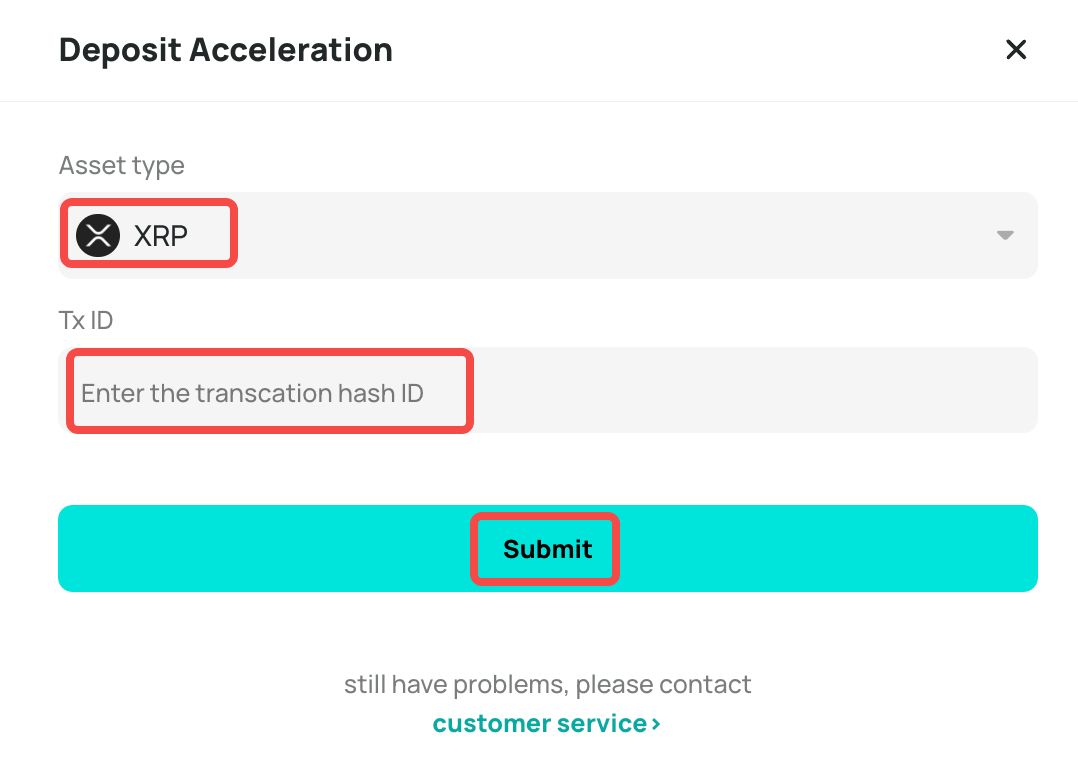This screenshot has height=768, width=1078.
Task: Click the Tx ID label
Action: [86, 320]
